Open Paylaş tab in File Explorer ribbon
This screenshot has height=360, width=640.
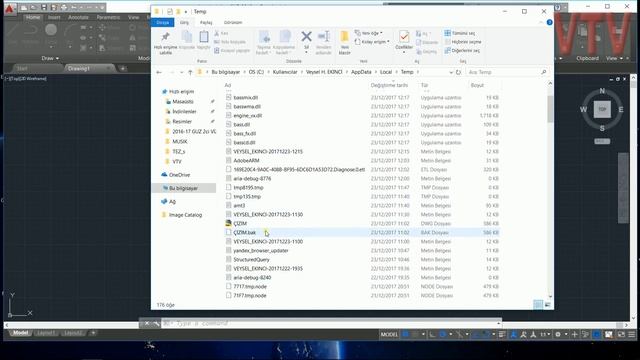tap(206, 22)
